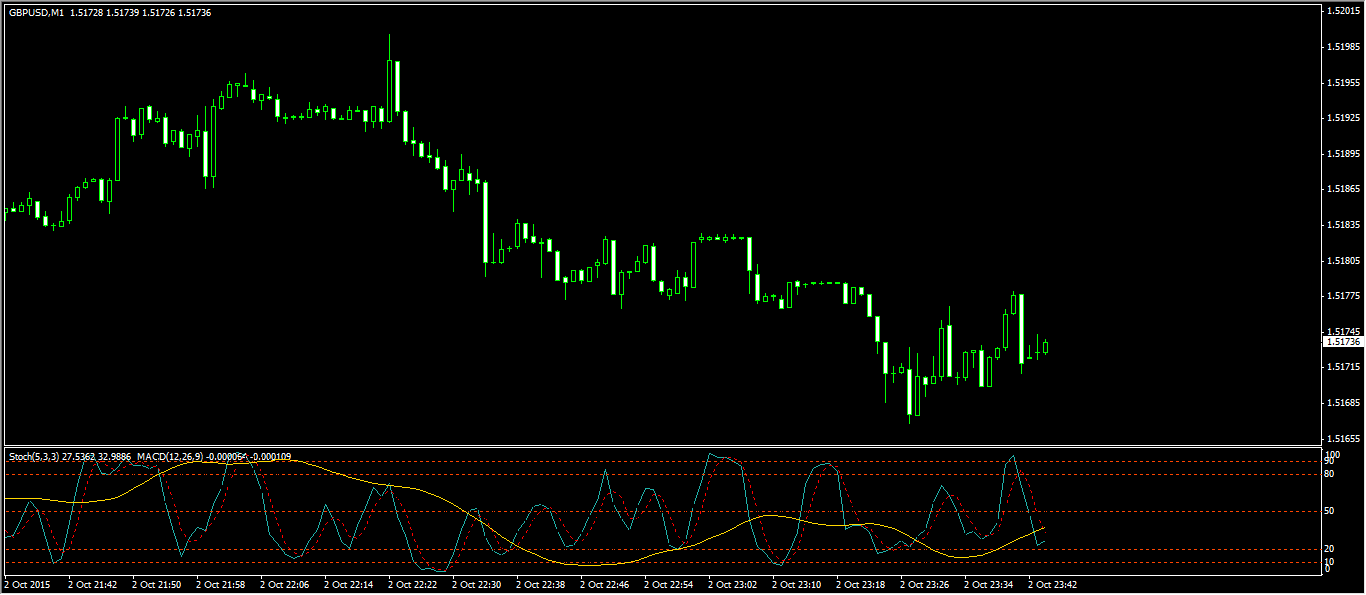Image resolution: width=1366 pixels, height=595 pixels.
Task: Click the GBPUSD,M1 chart title label
Action: 39,12
